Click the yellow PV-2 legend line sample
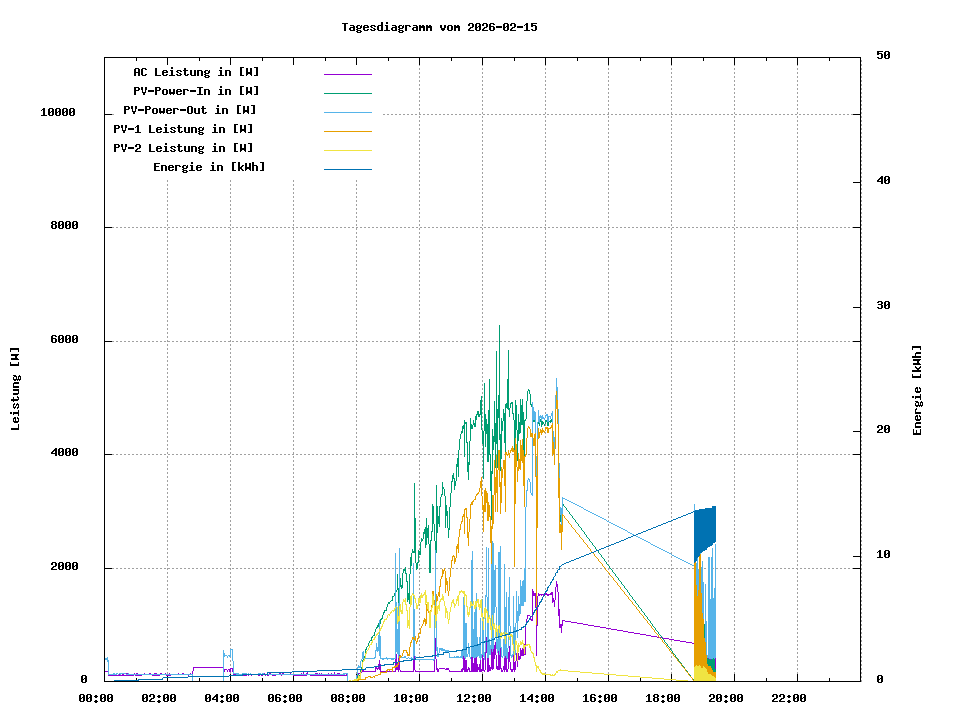The image size is (960, 720). coord(347,150)
